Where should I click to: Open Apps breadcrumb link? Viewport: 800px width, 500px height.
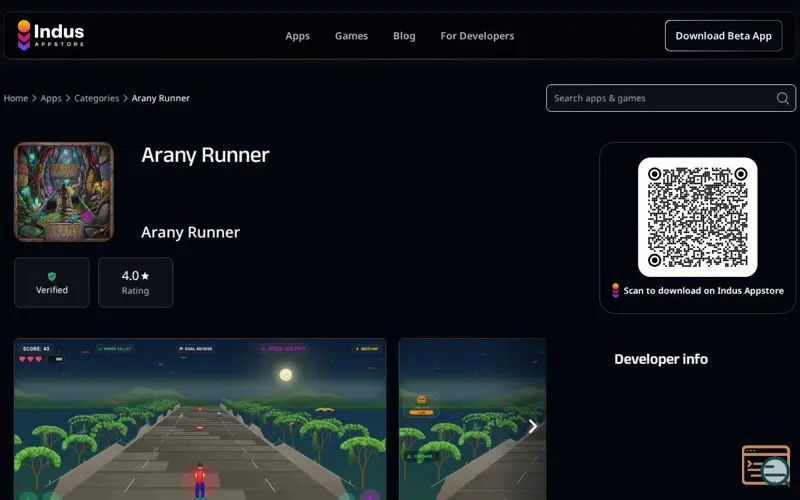pyautogui.click(x=51, y=98)
